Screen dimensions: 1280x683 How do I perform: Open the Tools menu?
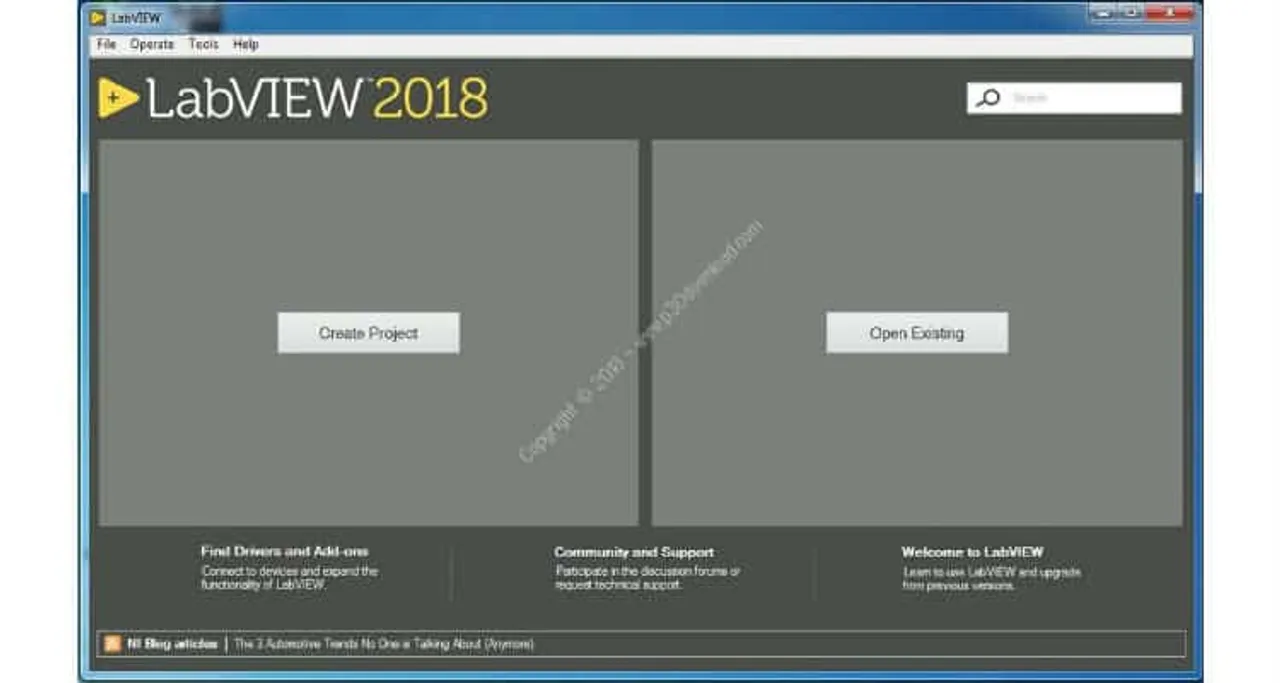pyautogui.click(x=204, y=44)
